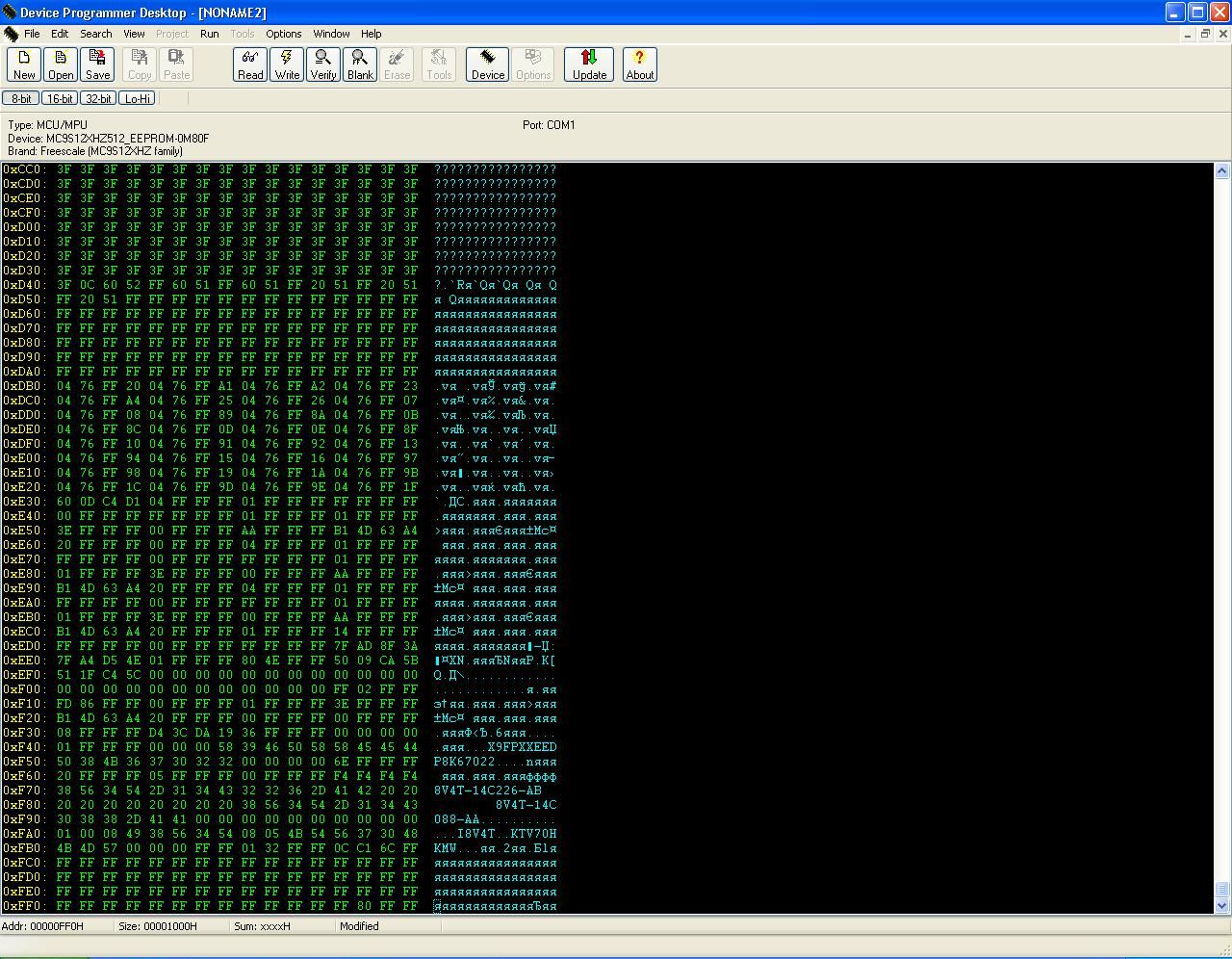
Task: Click the Device name MC9S12XHZ512_EEPROM-0M80F
Action: pyautogui.click(x=127, y=139)
